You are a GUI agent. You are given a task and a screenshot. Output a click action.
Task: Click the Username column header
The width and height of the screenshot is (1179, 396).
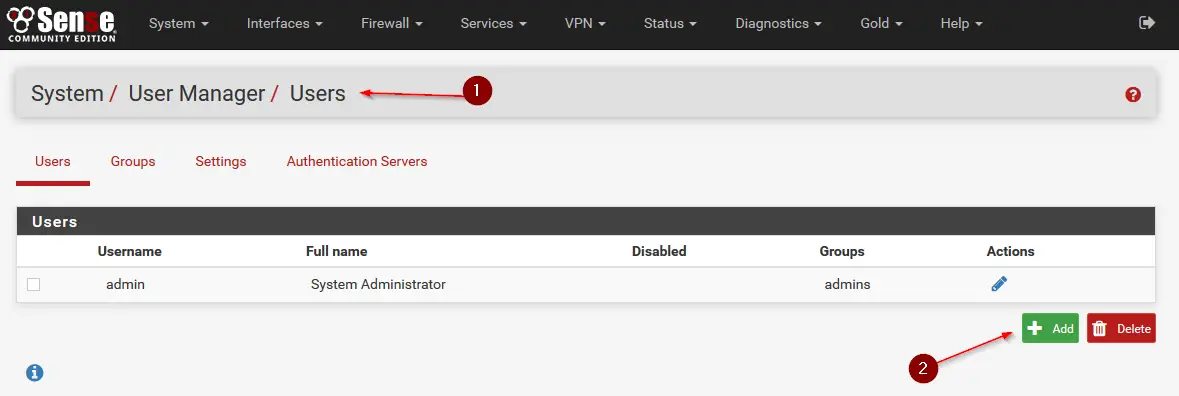[129, 251]
